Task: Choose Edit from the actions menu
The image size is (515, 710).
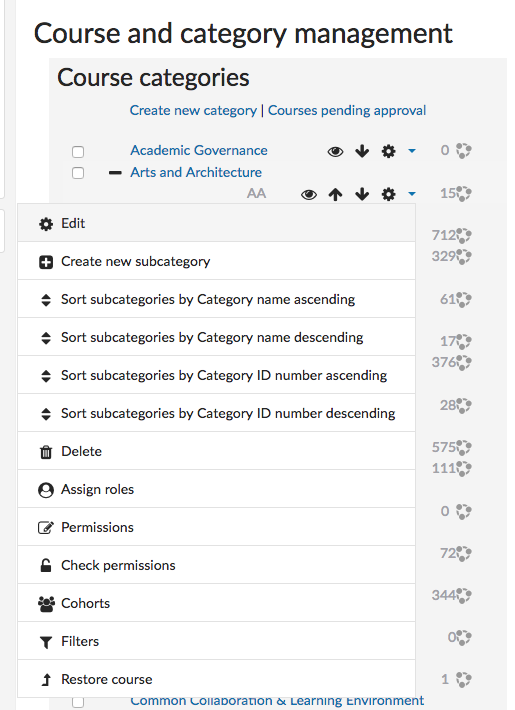Action: click(217, 223)
